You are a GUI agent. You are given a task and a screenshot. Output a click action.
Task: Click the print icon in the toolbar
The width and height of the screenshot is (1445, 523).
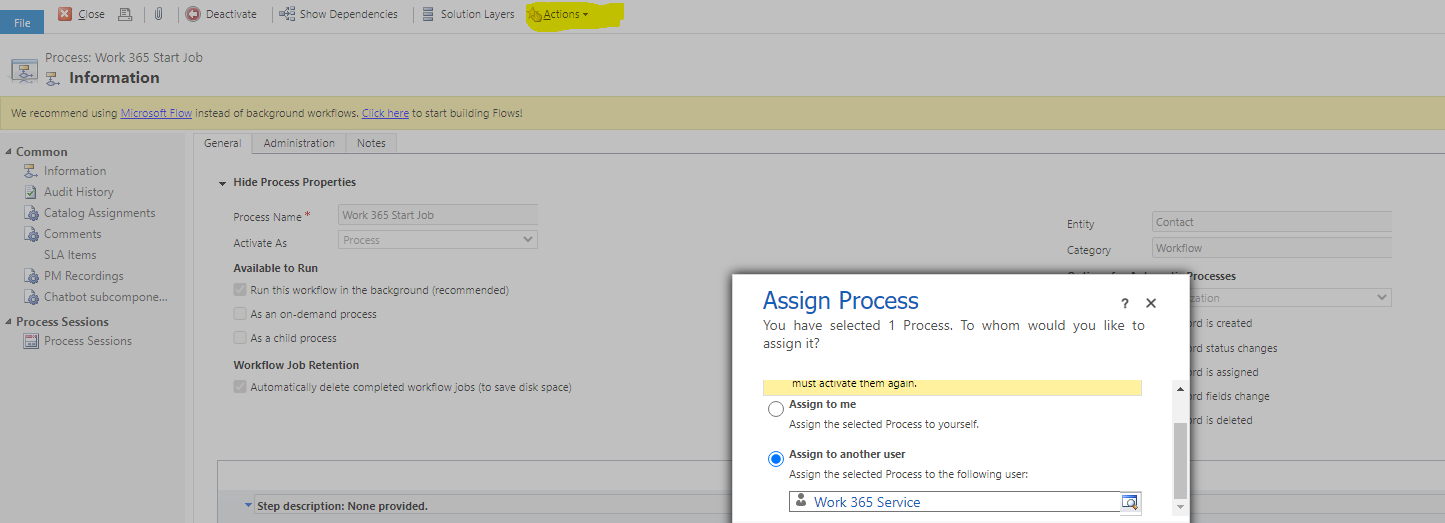coord(125,14)
